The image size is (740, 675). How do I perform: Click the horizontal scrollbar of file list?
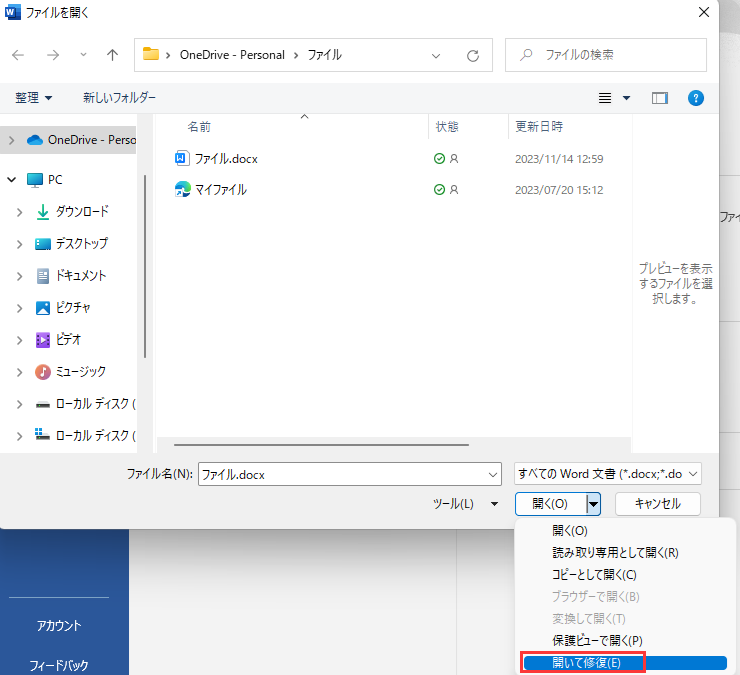321,445
